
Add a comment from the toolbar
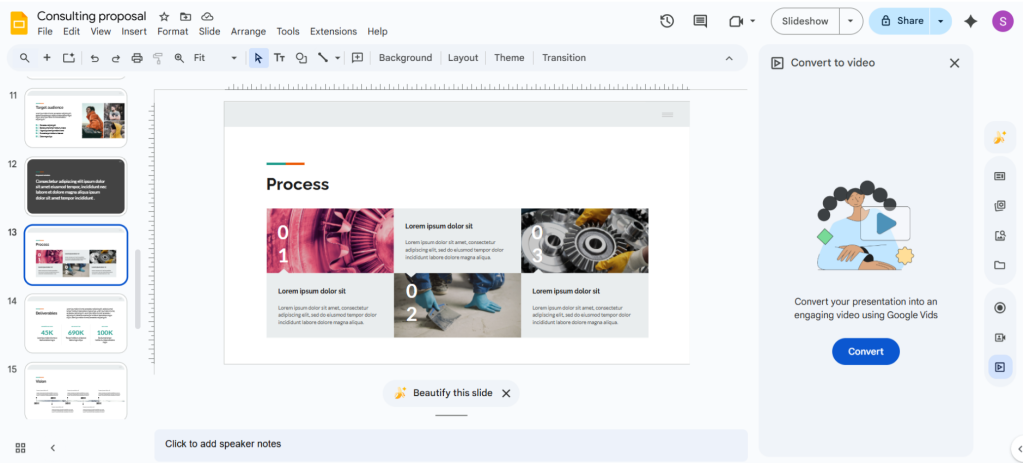coord(357,58)
